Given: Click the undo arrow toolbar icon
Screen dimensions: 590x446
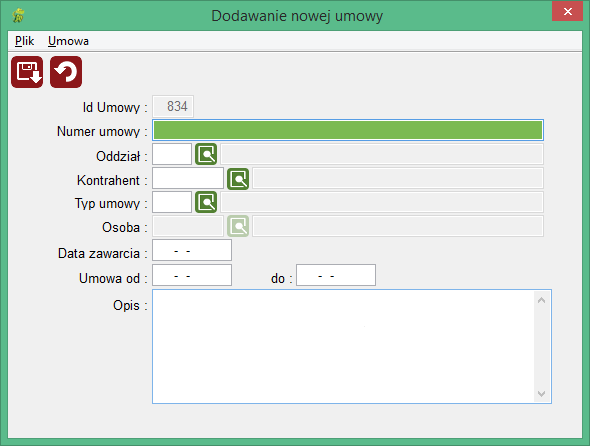Looking at the screenshot, I should tap(66, 72).
